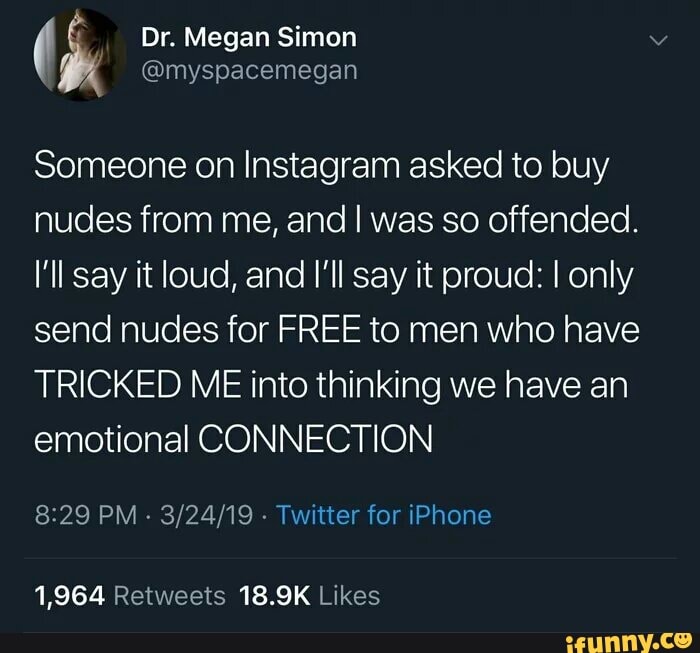Click the black bottom banner bar
The image size is (700, 653).
click(350, 643)
